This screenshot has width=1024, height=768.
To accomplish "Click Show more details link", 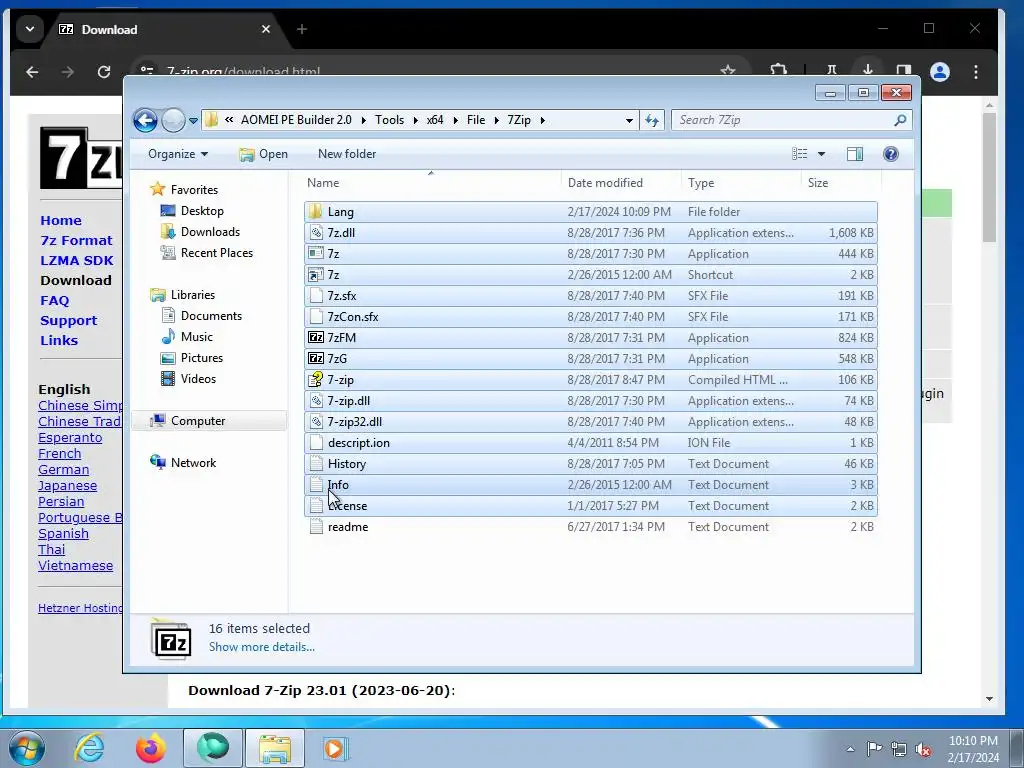I will click(x=261, y=647).
